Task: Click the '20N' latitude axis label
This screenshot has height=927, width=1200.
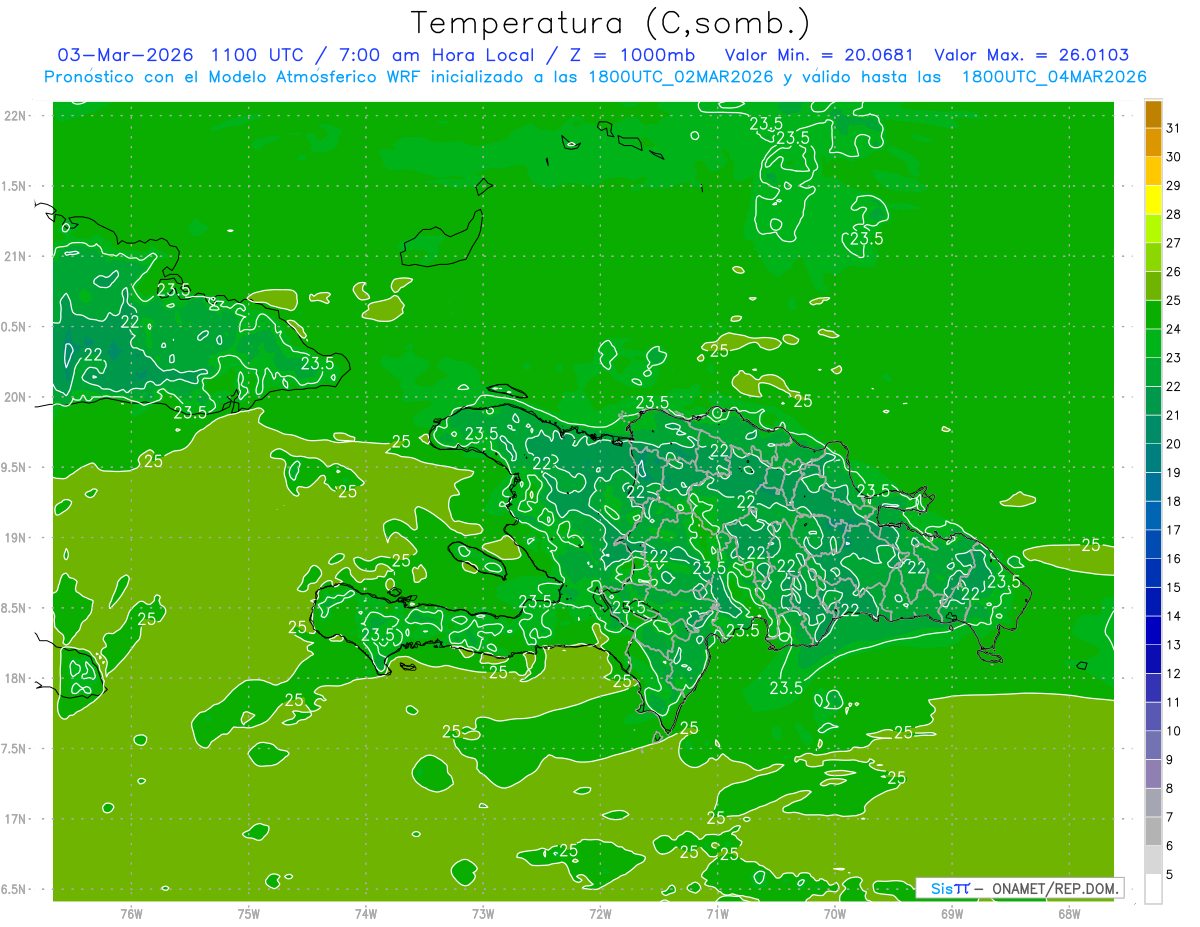Action: point(16,398)
